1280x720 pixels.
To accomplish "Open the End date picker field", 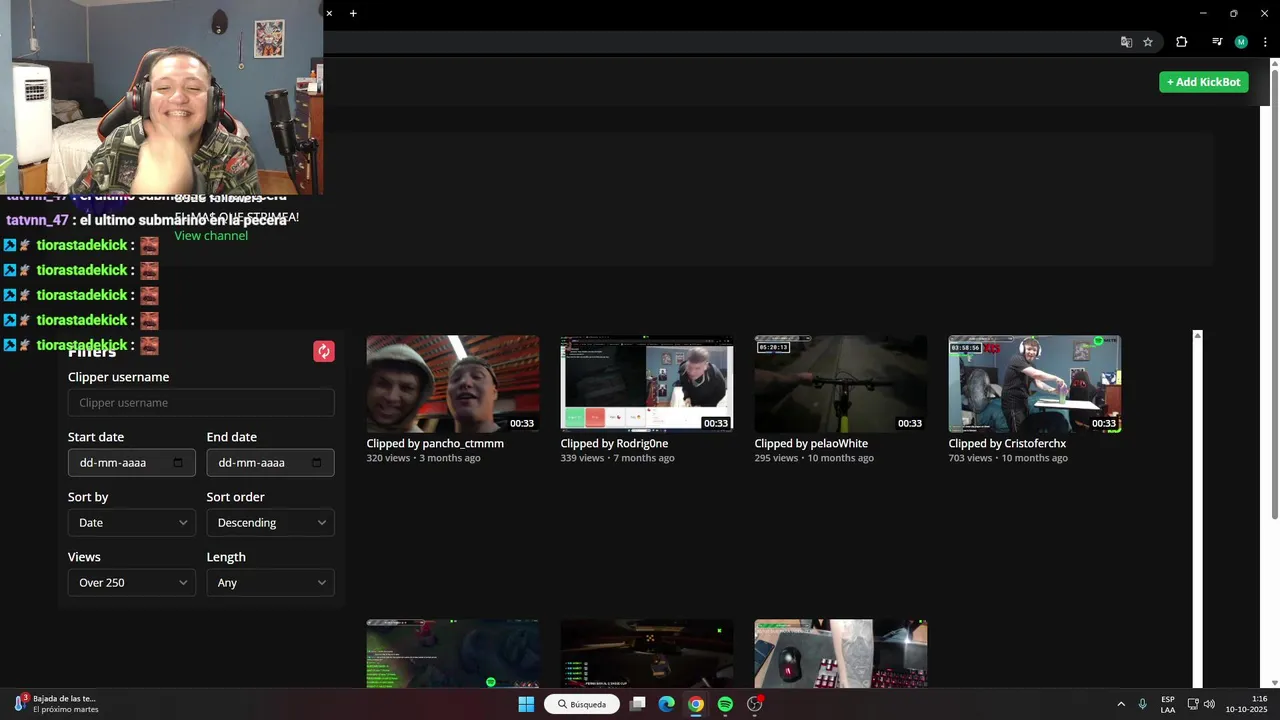I will point(270,463).
